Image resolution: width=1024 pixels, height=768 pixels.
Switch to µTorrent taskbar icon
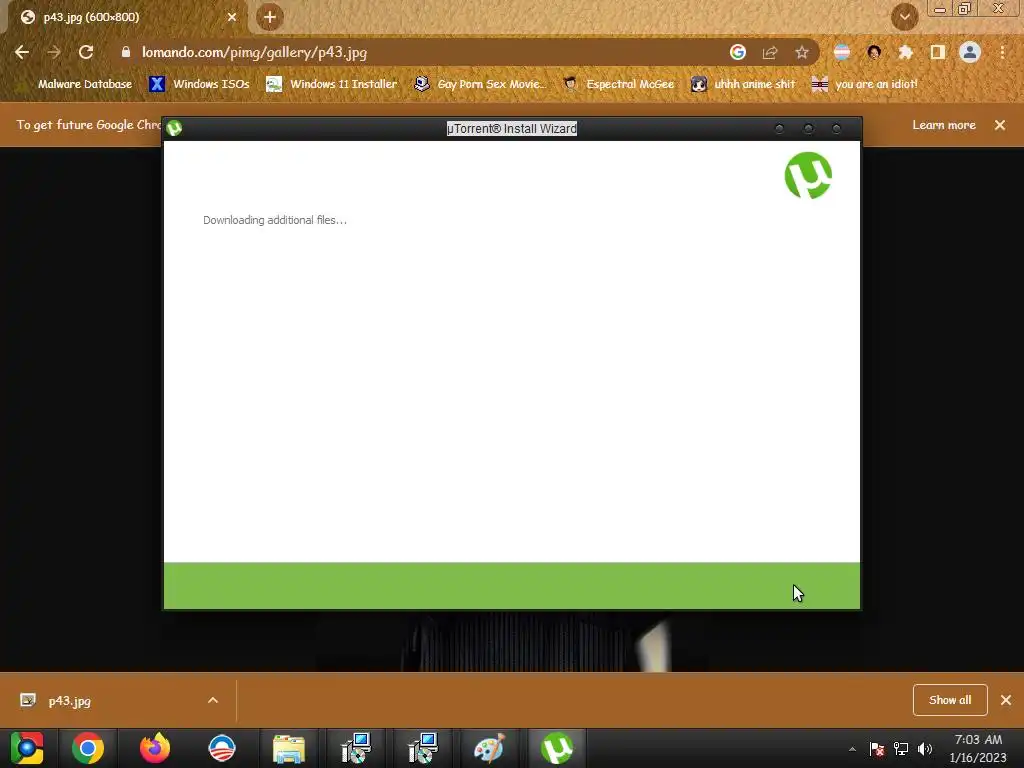[557, 748]
